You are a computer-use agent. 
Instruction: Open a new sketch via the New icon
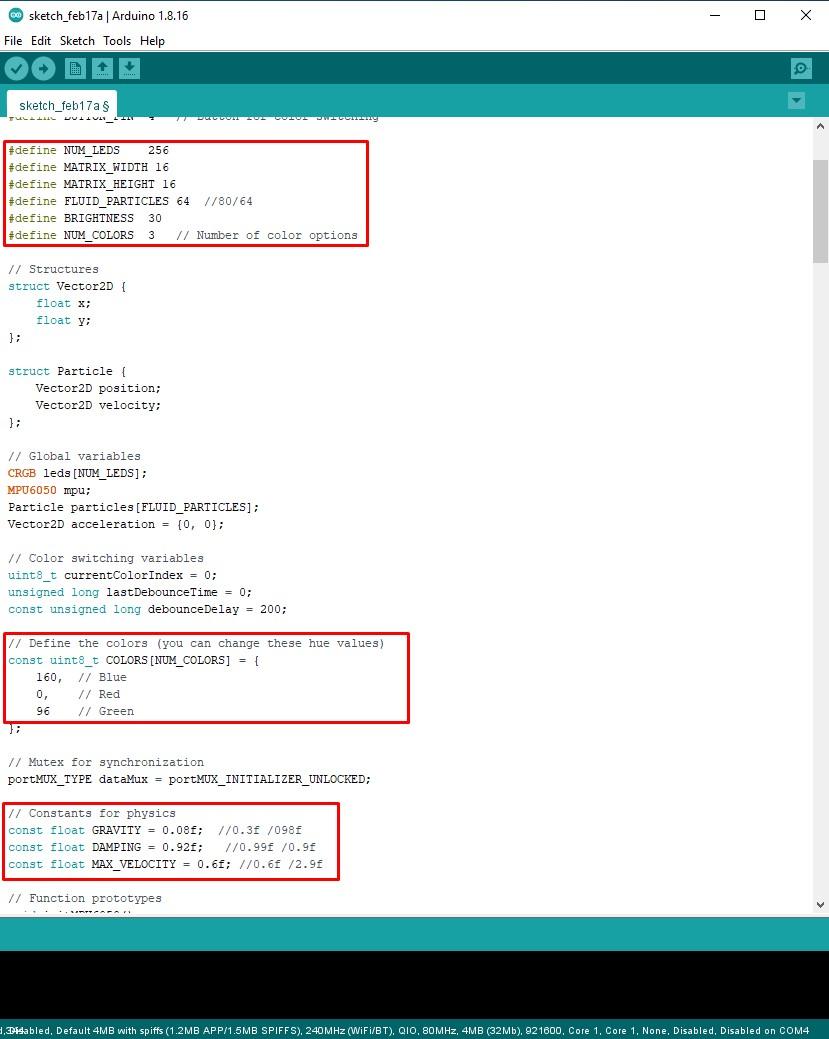click(74, 67)
